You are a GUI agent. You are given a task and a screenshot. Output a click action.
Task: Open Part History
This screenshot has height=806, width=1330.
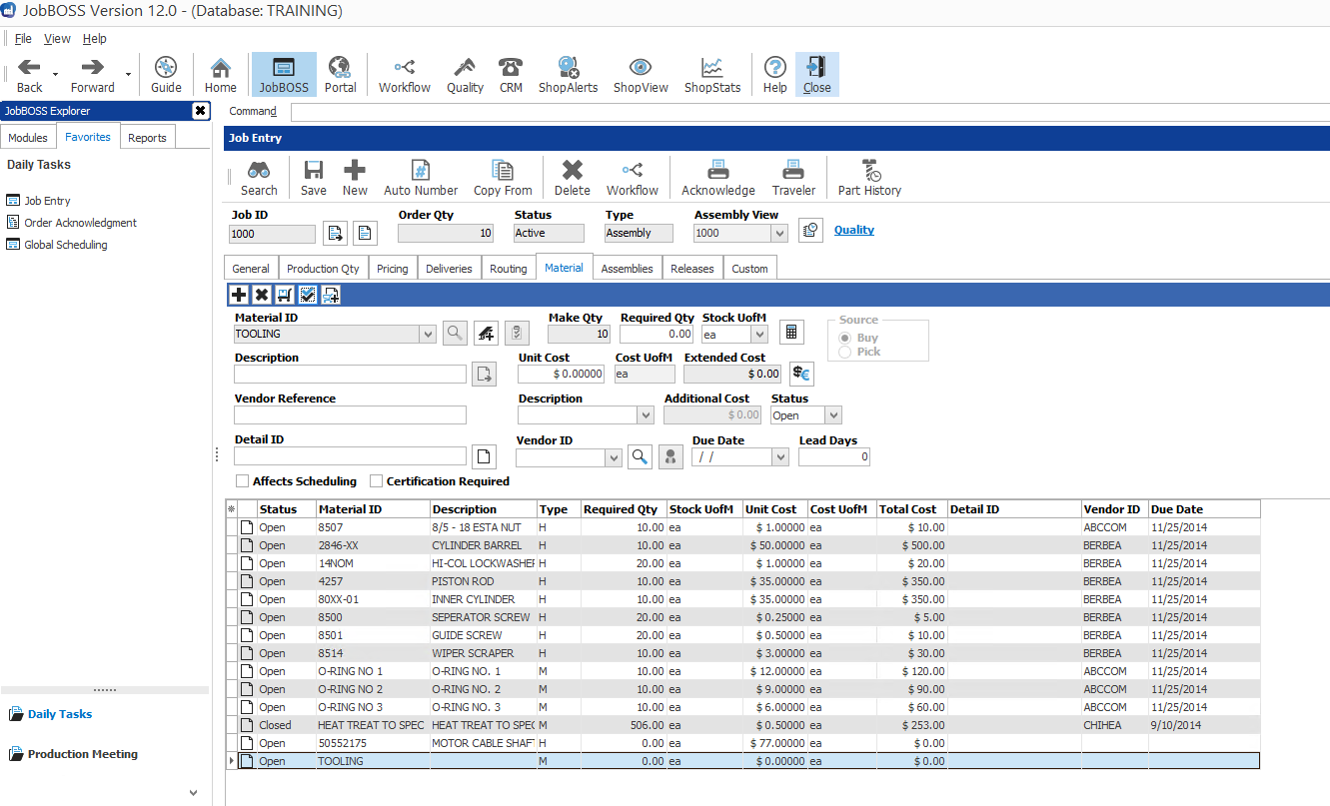(x=869, y=177)
